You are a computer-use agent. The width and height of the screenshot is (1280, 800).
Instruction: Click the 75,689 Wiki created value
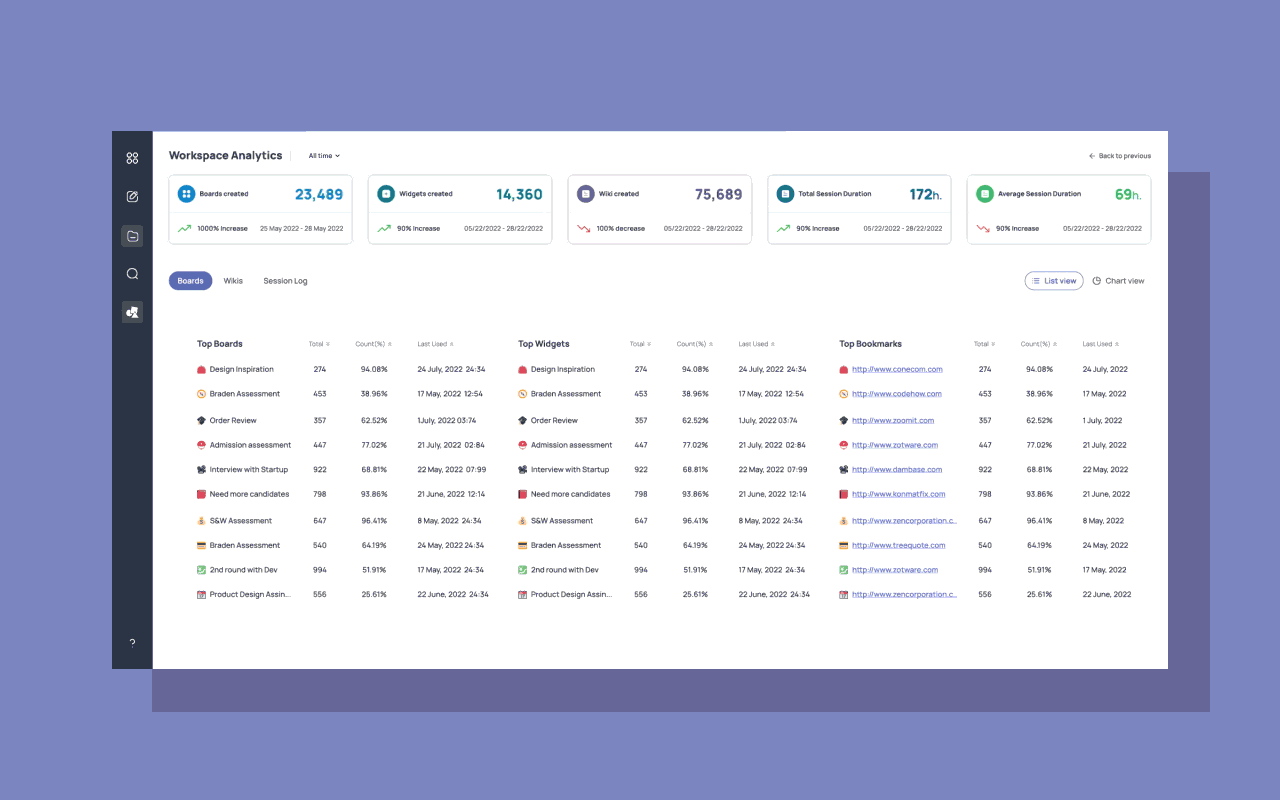tap(719, 195)
